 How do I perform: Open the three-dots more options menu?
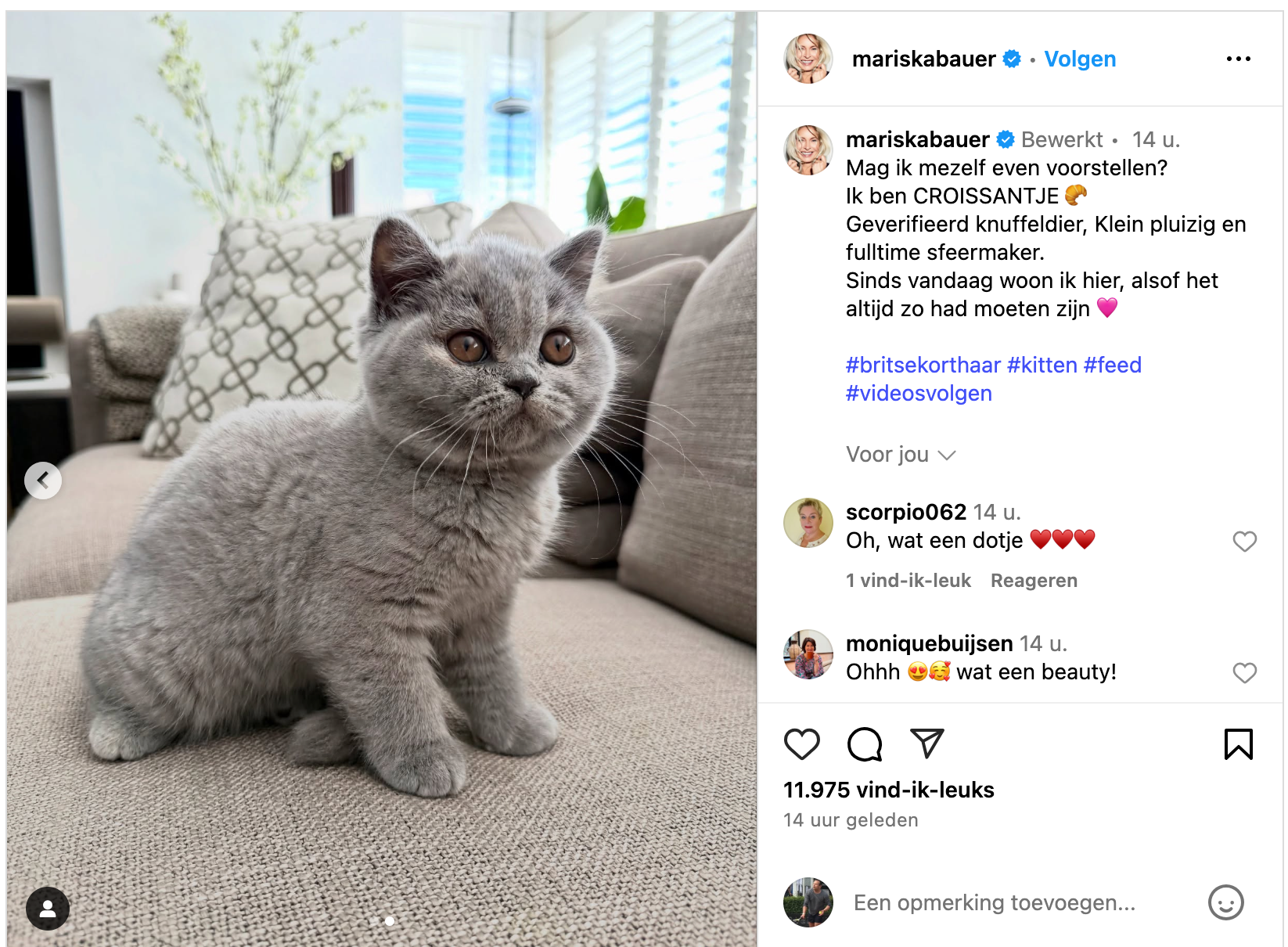[1239, 59]
